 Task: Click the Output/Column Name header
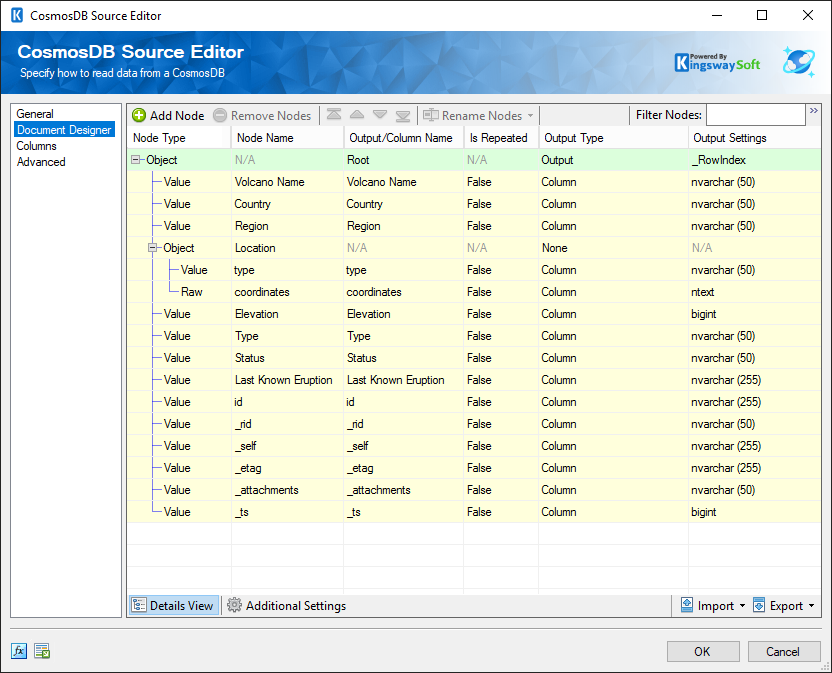click(404, 137)
